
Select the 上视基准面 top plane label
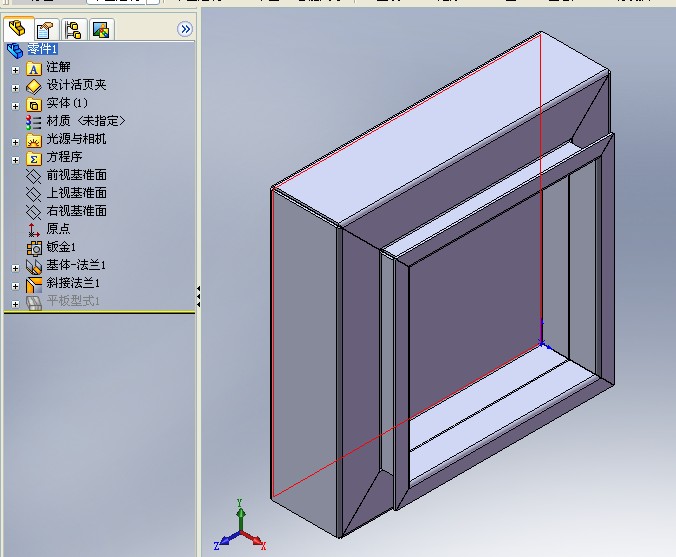pos(76,193)
